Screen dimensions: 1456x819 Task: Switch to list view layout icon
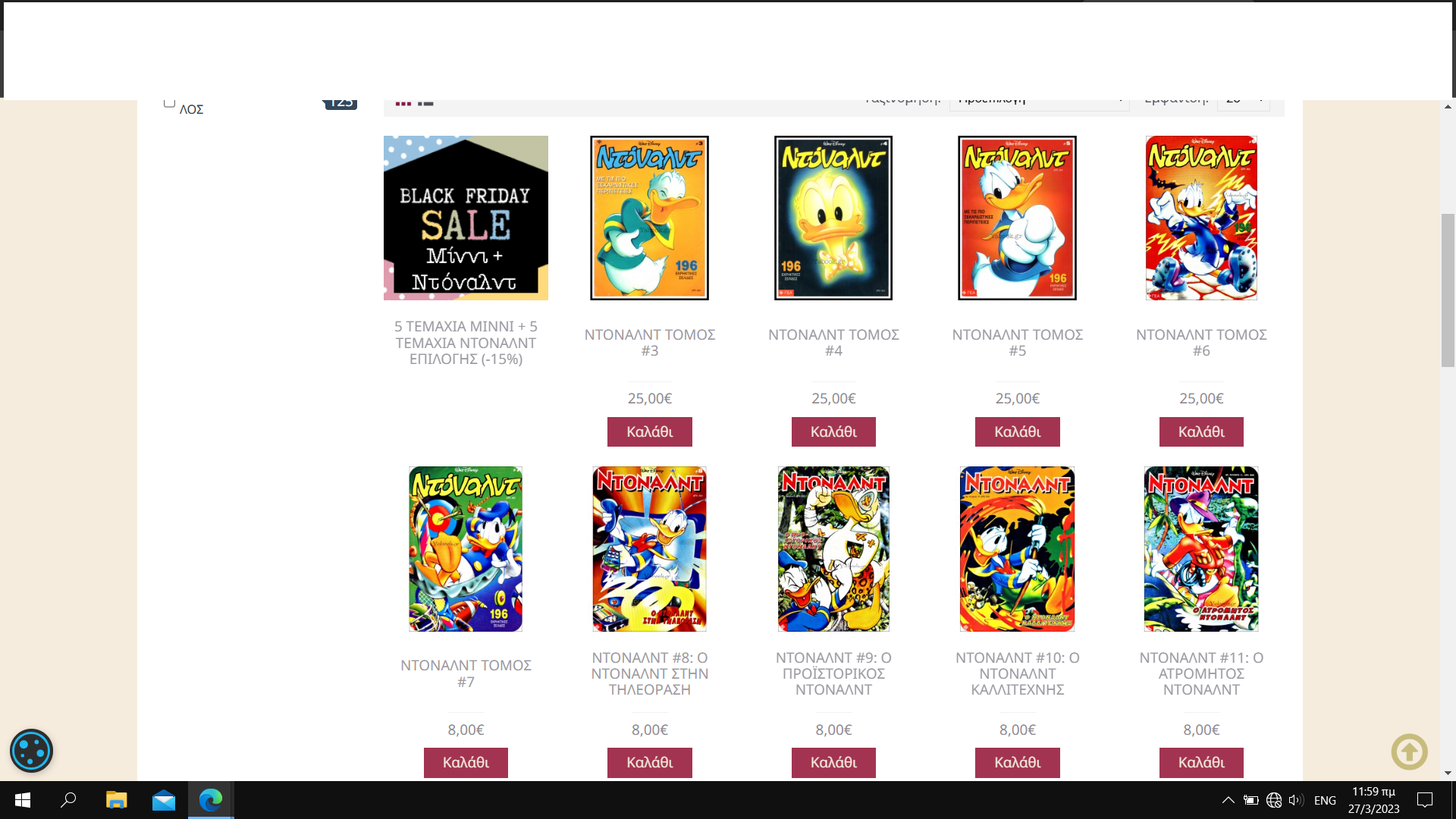click(425, 102)
